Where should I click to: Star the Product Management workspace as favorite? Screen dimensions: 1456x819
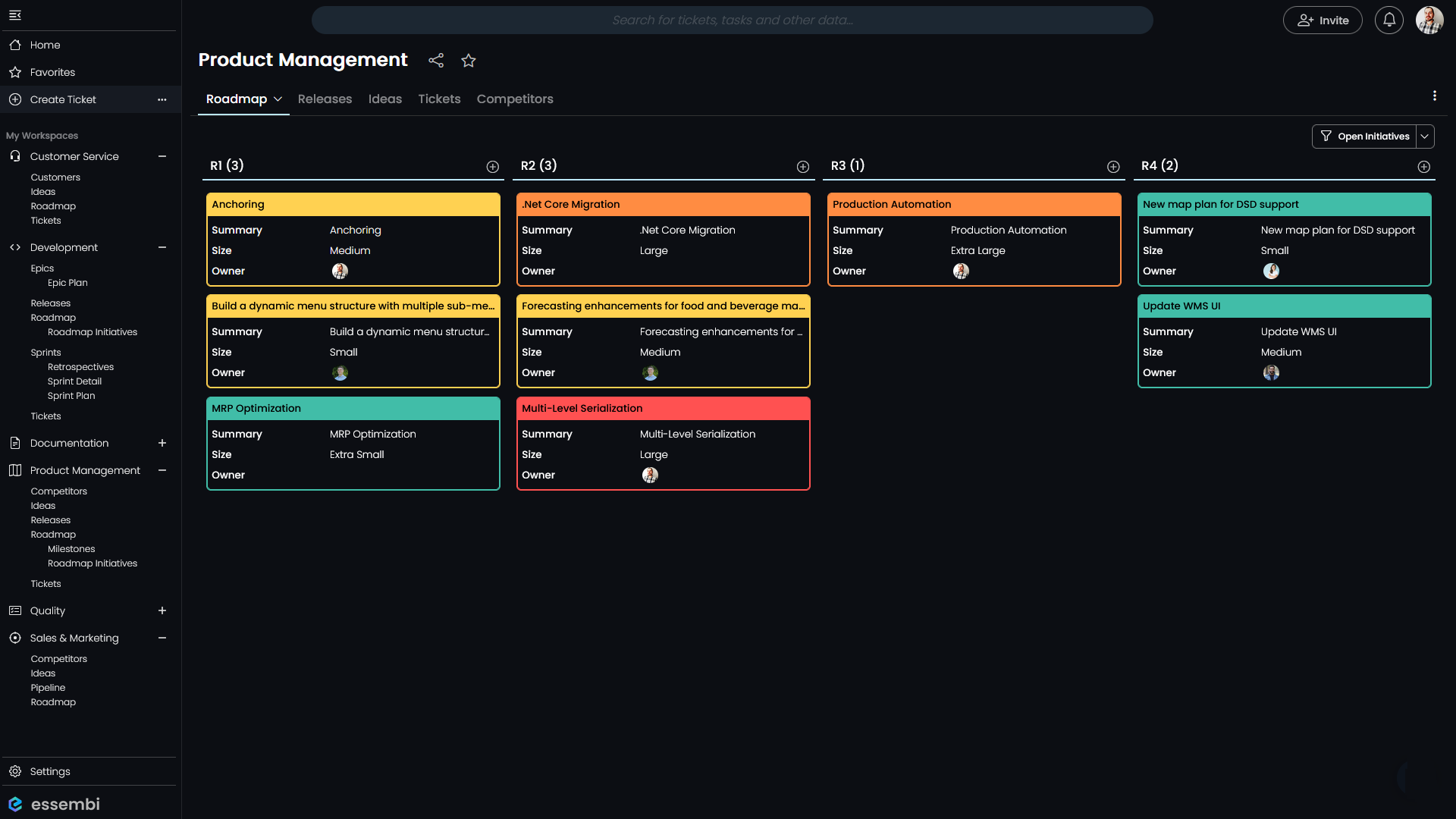469,61
